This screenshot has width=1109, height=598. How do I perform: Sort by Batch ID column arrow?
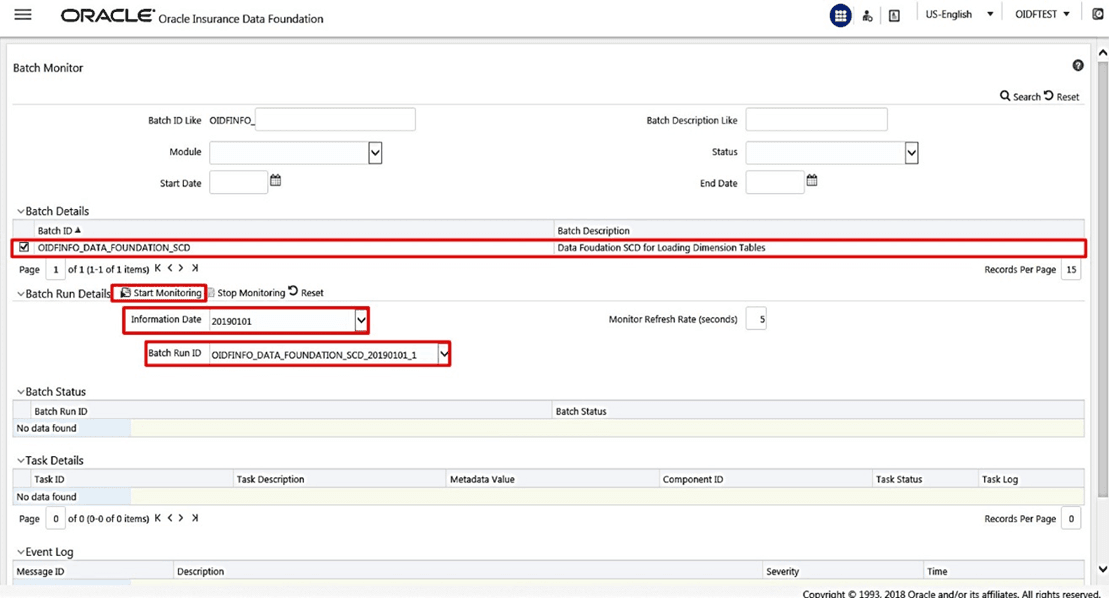pyautogui.click(x=78, y=230)
